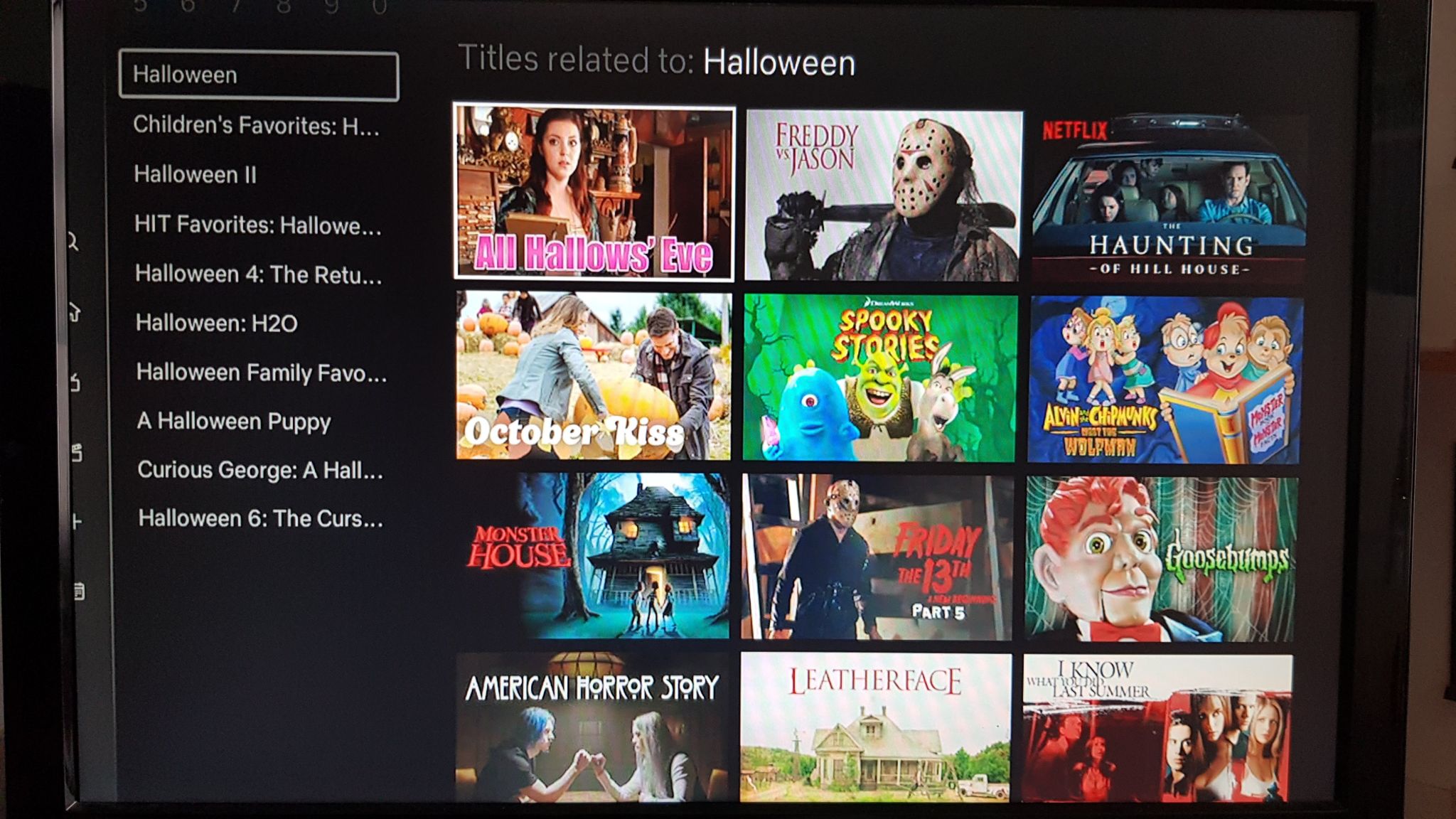Select the sidebar icon below Home
The height and width of the screenshot is (819, 1456).
click(75, 382)
